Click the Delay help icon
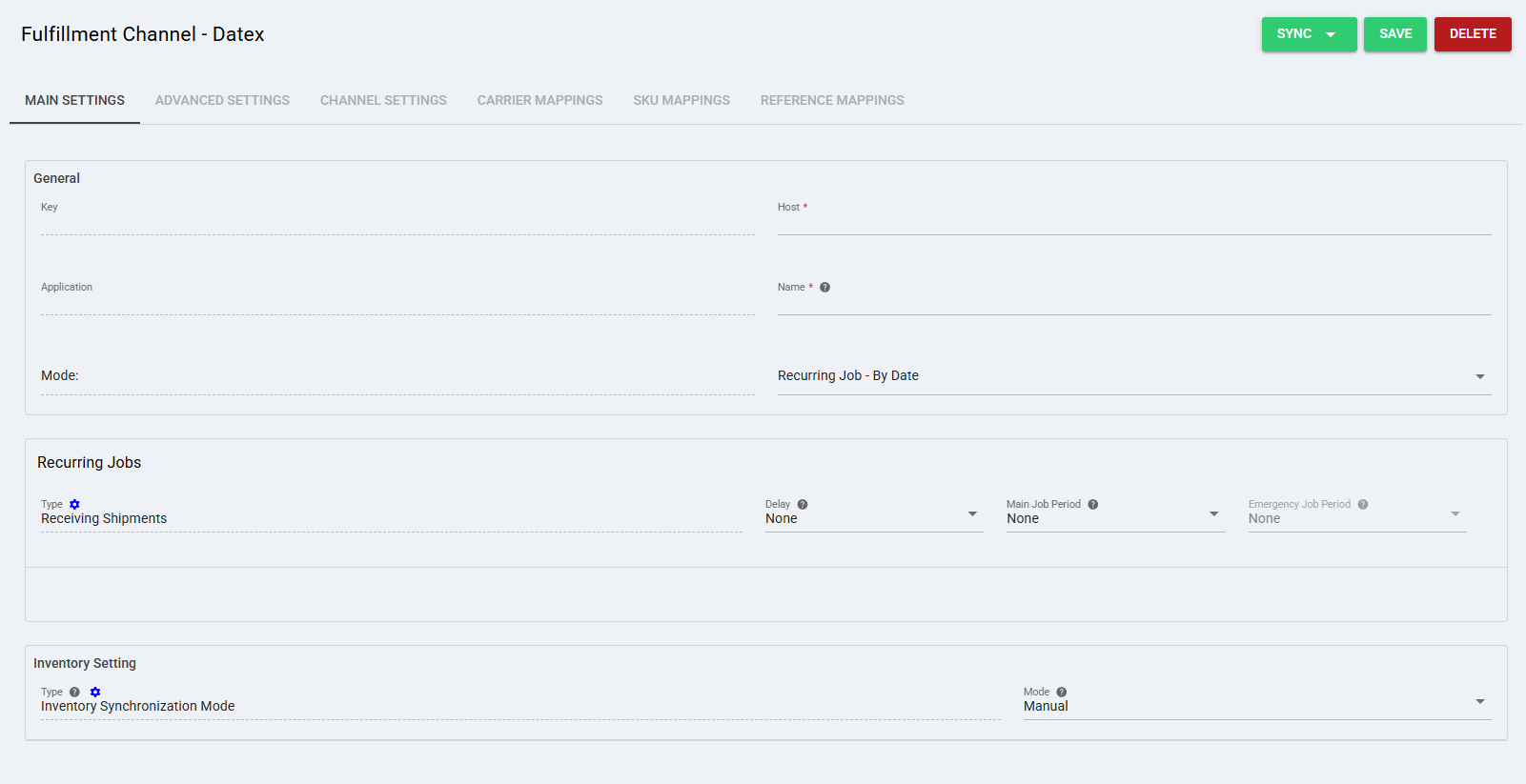1526x784 pixels. (803, 505)
